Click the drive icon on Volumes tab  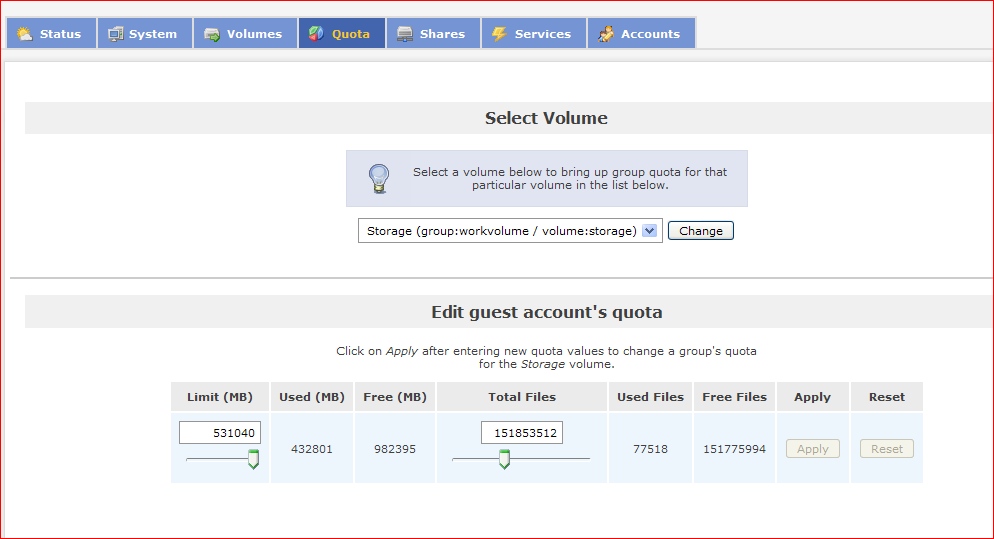(212, 34)
